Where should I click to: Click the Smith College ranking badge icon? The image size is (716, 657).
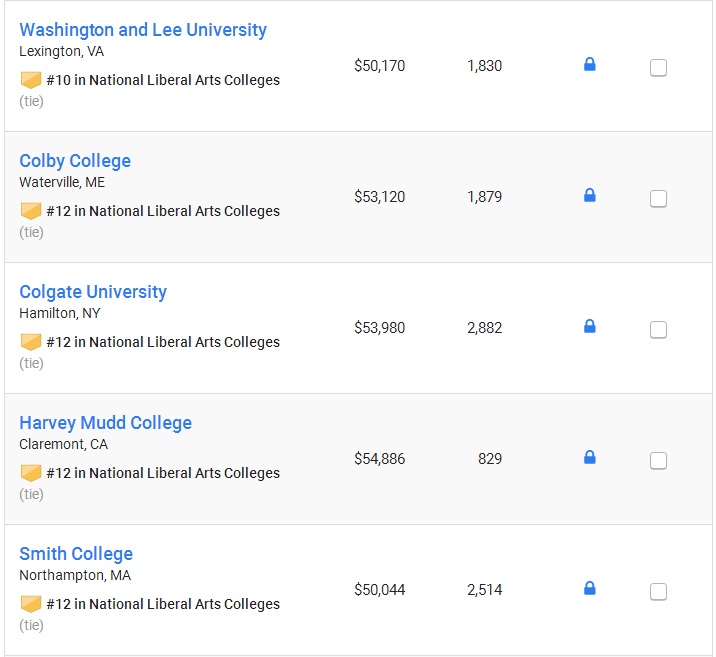[31, 604]
